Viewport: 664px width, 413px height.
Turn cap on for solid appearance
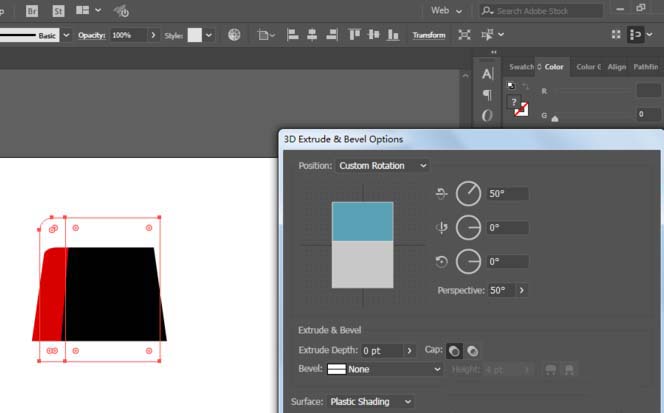(x=454, y=351)
